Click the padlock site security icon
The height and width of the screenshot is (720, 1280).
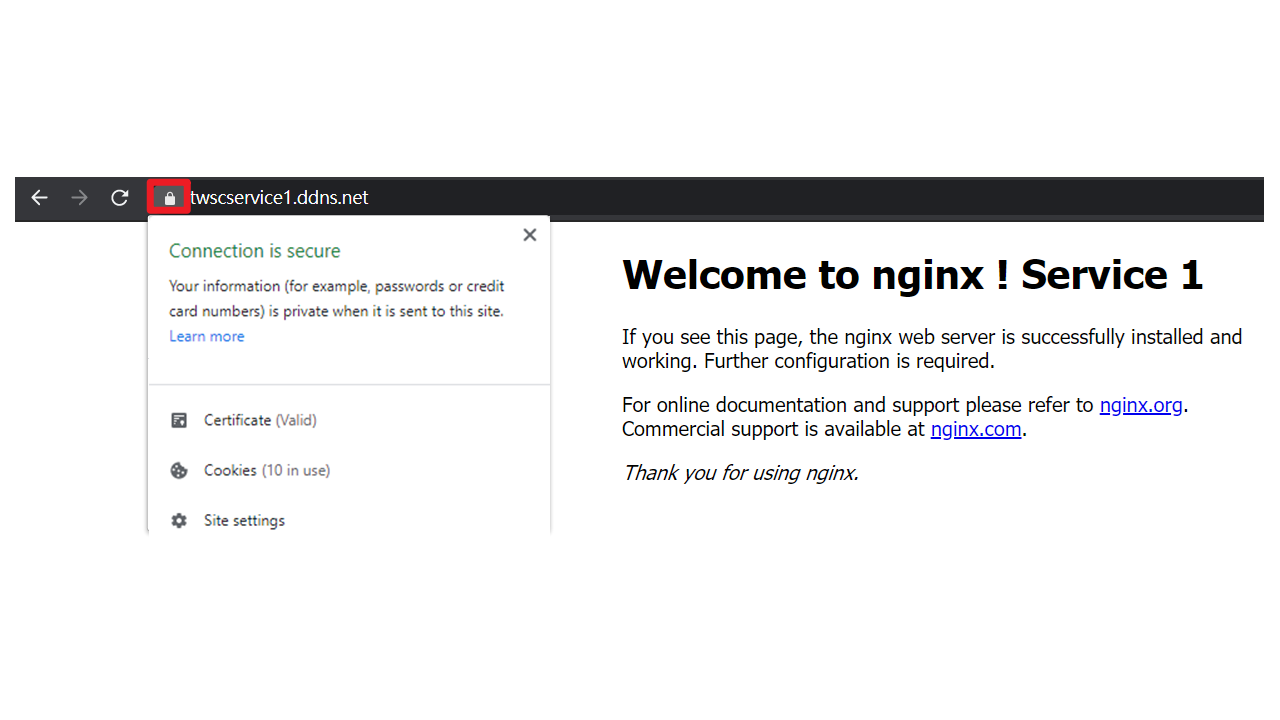[169, 198]
